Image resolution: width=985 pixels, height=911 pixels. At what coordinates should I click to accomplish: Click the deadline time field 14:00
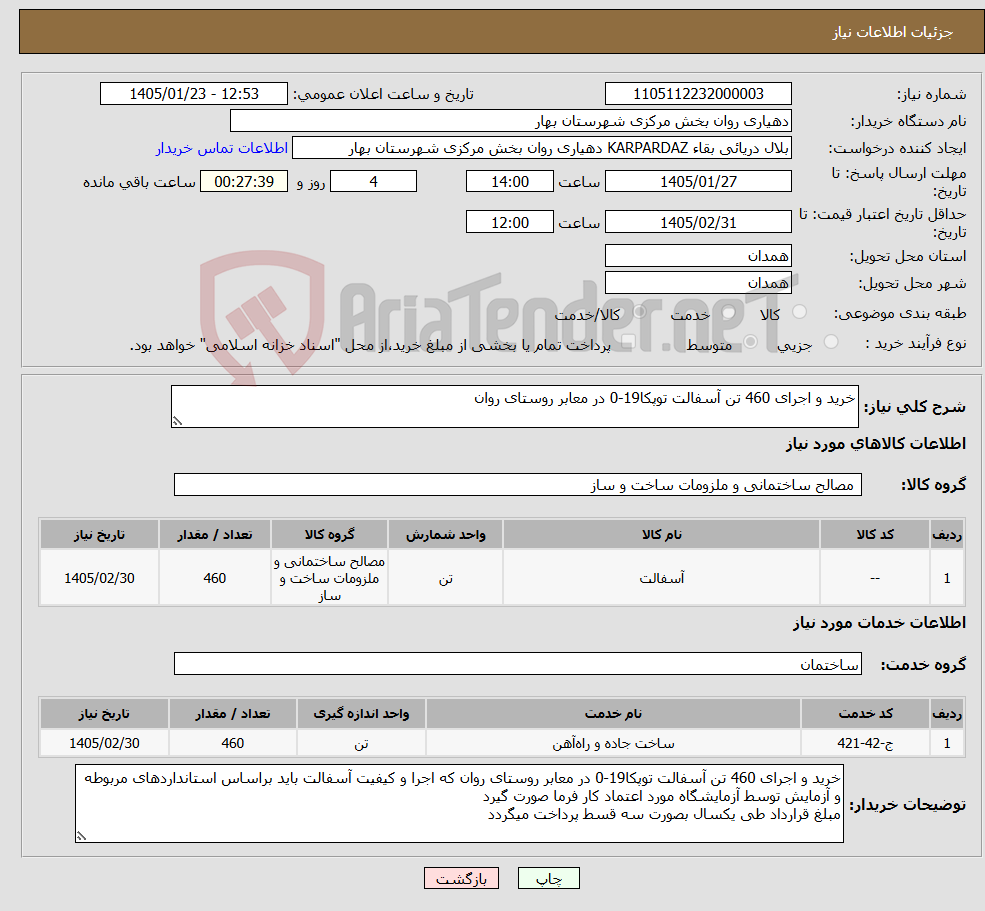click(x=509, y=182)
